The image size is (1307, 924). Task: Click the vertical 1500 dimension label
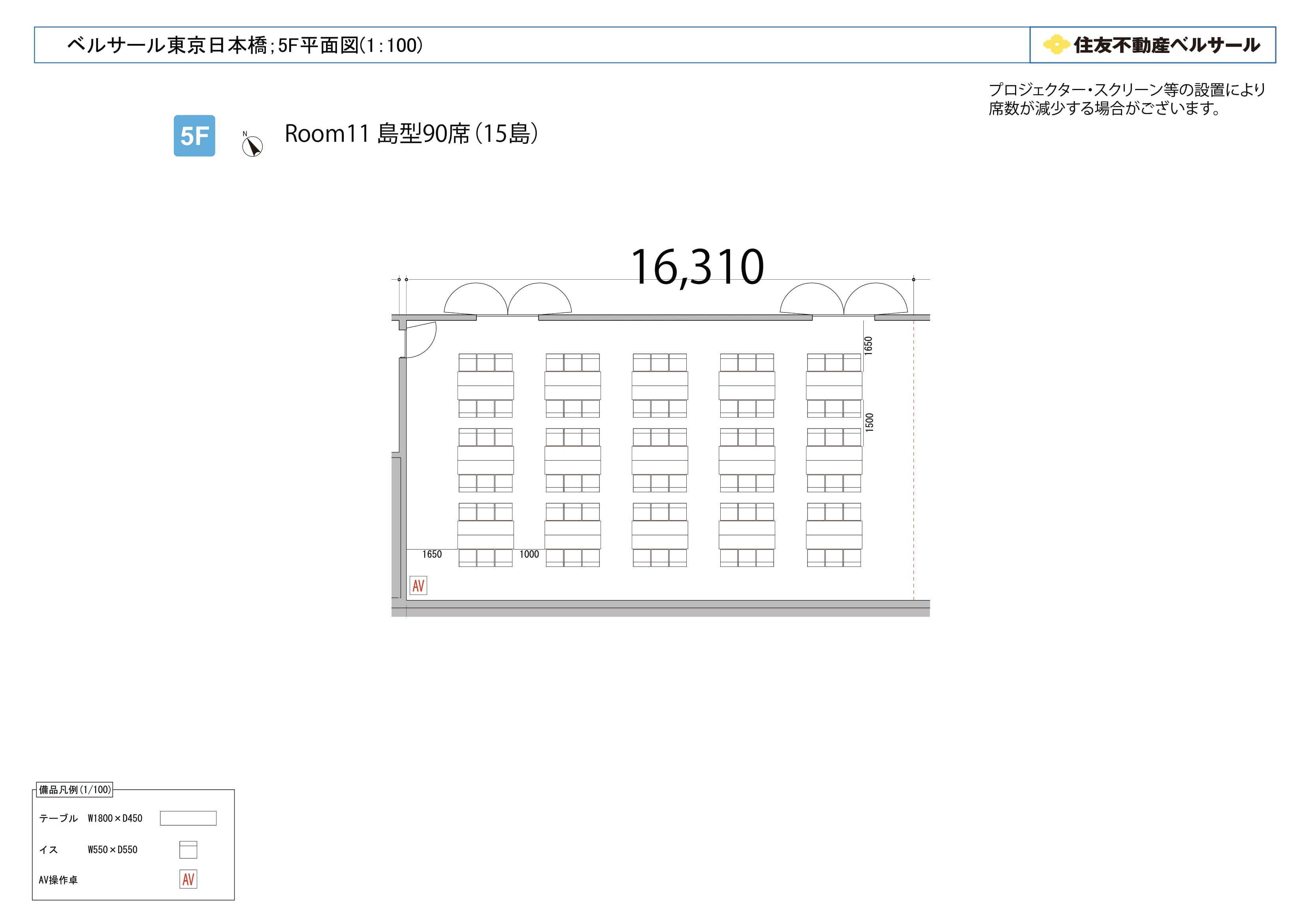pyautogui.click(x=869, y=422)
